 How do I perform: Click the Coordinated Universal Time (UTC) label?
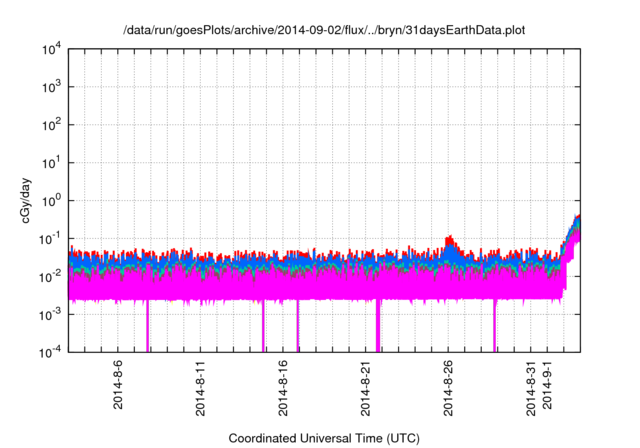coord(324,438)
